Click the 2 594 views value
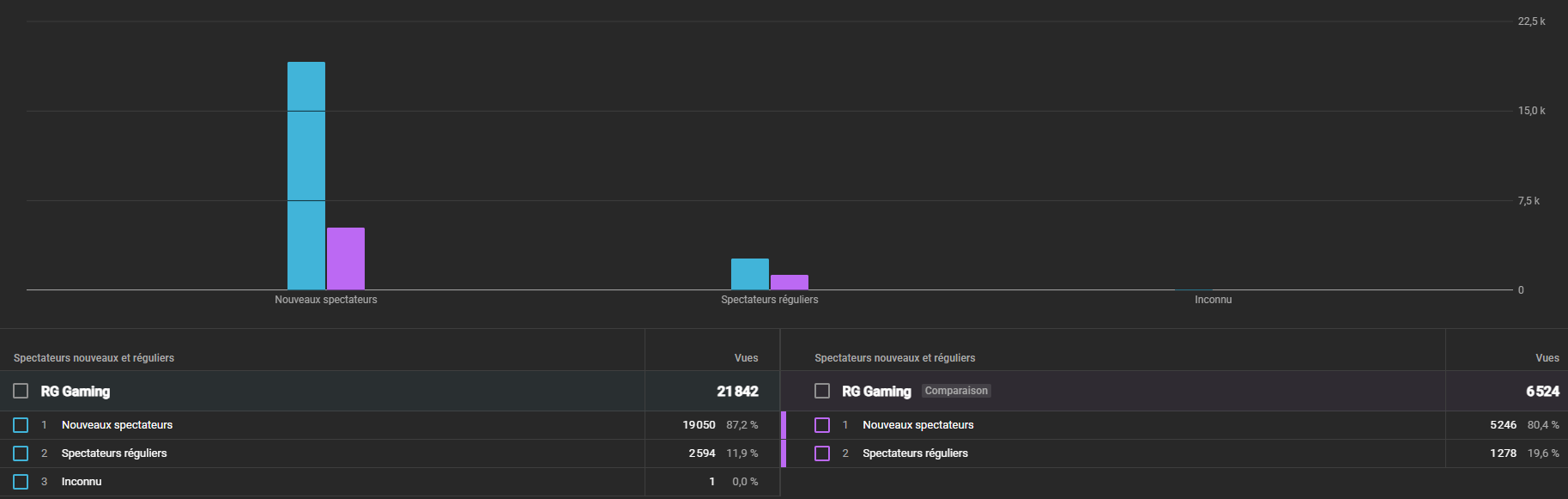1568x499 pixels. (702, 453)
